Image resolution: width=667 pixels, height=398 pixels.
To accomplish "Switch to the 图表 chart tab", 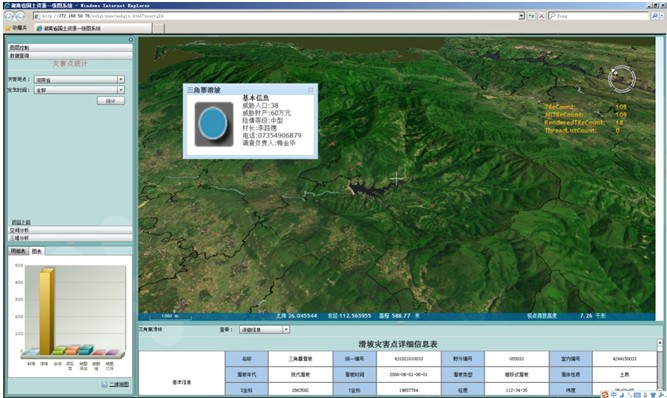I will coord(37,251).
